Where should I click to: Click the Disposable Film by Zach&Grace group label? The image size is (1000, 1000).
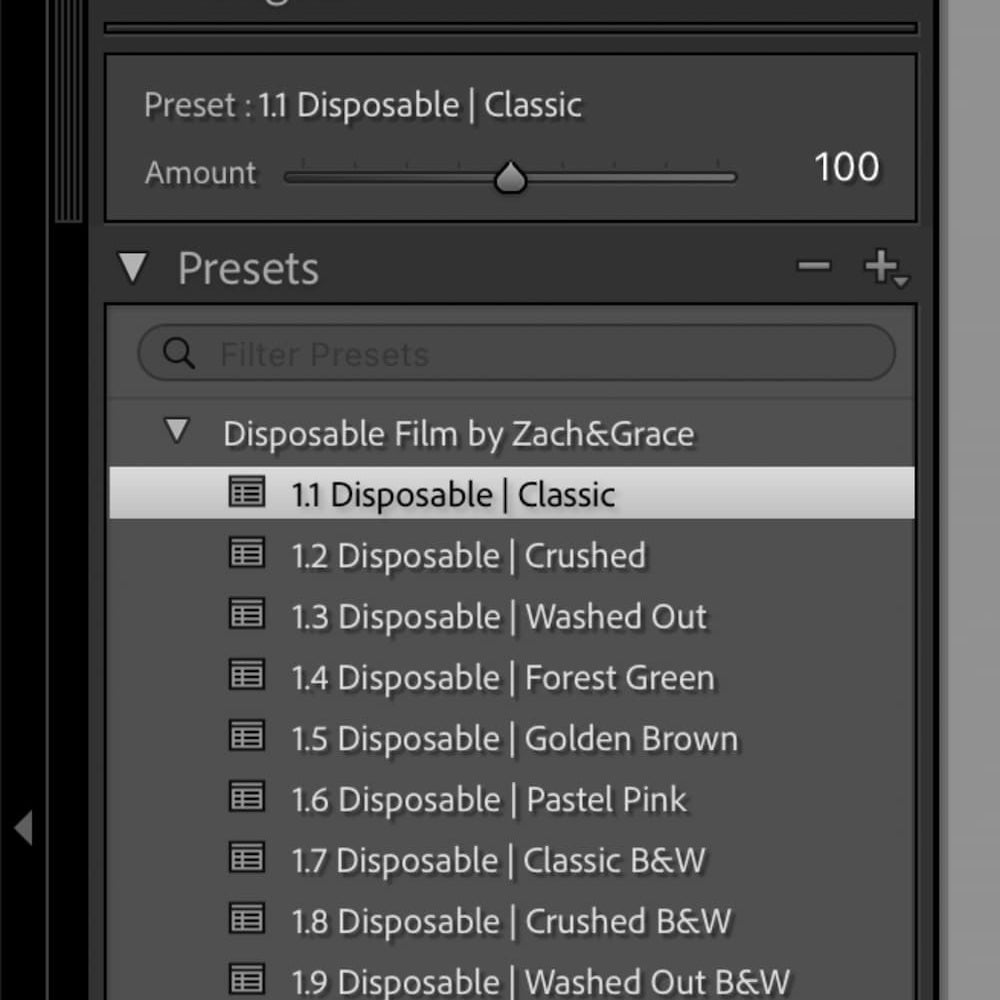(458, 434)
